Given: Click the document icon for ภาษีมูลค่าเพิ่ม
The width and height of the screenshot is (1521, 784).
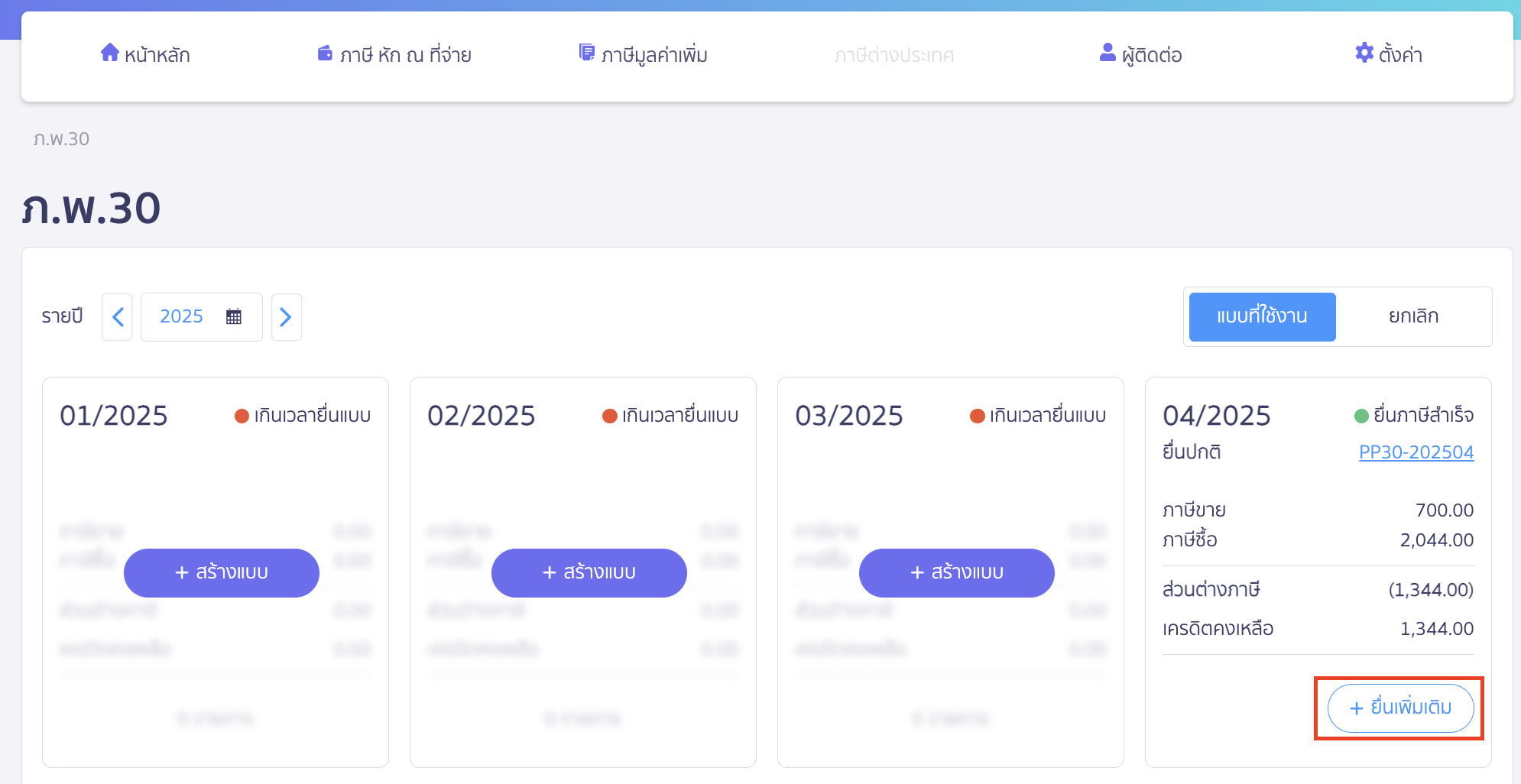Looking at the screenshot, I should point(586,53).
